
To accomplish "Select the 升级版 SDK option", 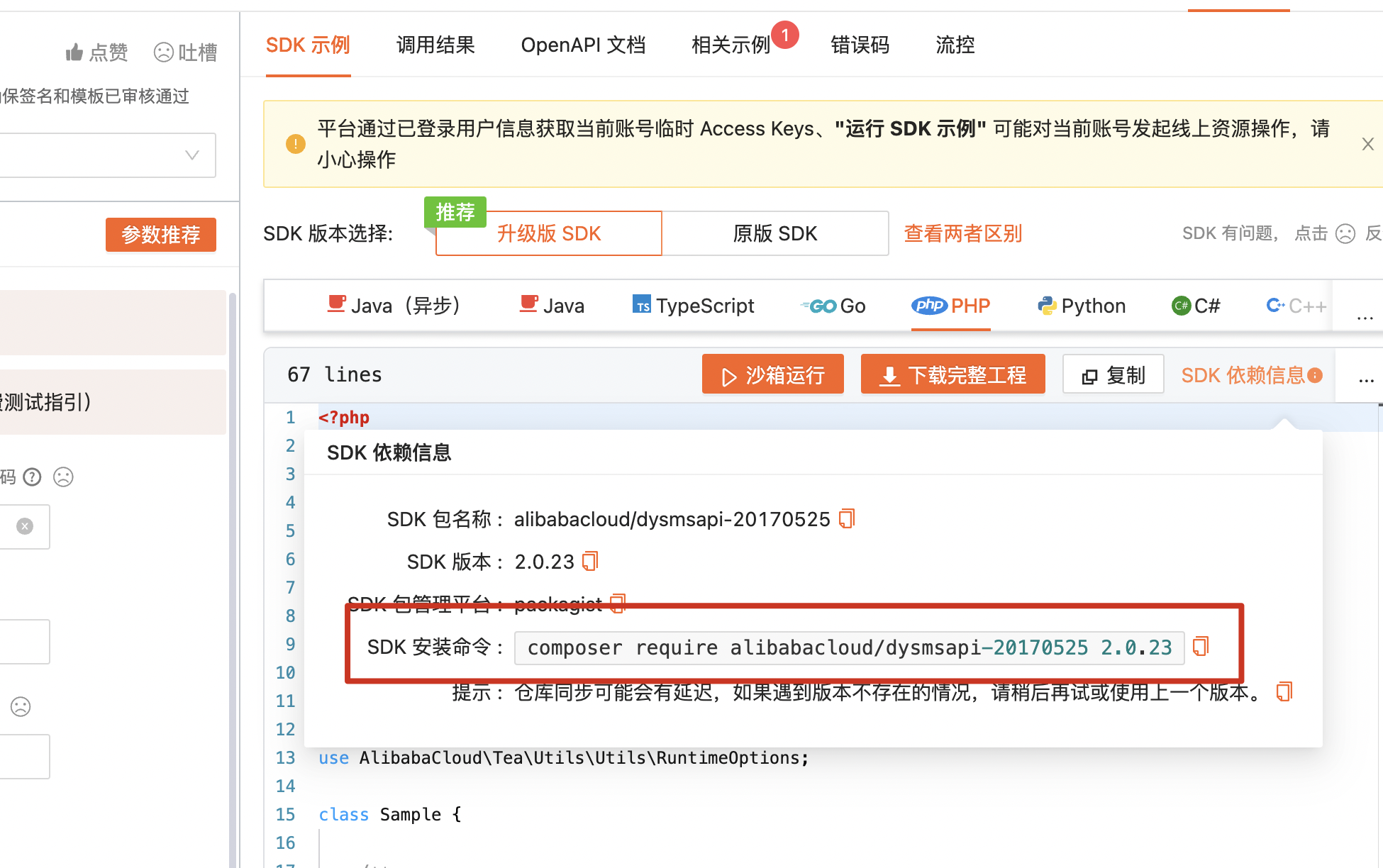I will click(x=548, y=233).
